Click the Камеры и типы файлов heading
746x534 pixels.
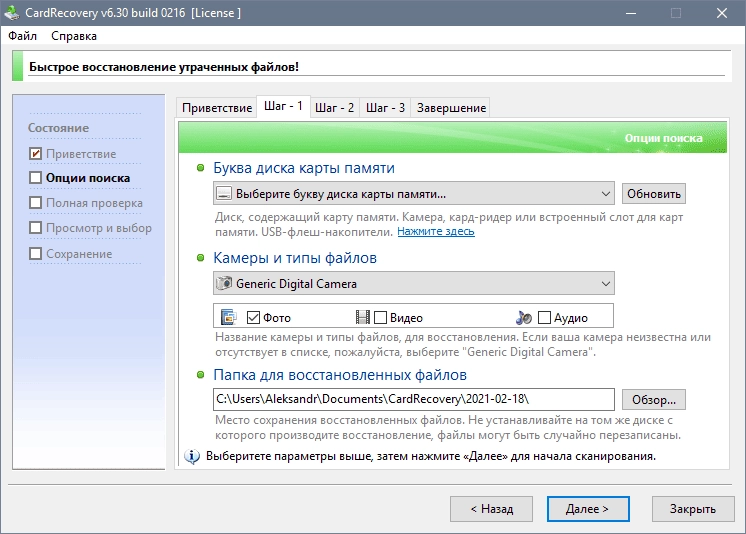[x=295, y=258]
